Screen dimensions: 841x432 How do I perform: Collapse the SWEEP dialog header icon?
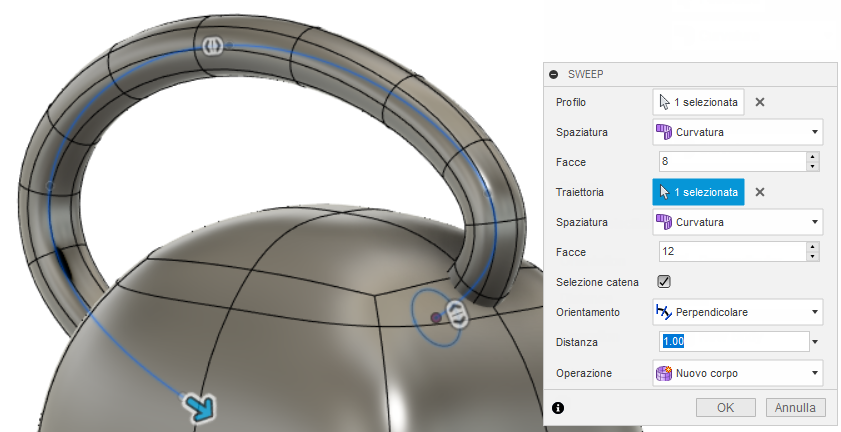554,74
